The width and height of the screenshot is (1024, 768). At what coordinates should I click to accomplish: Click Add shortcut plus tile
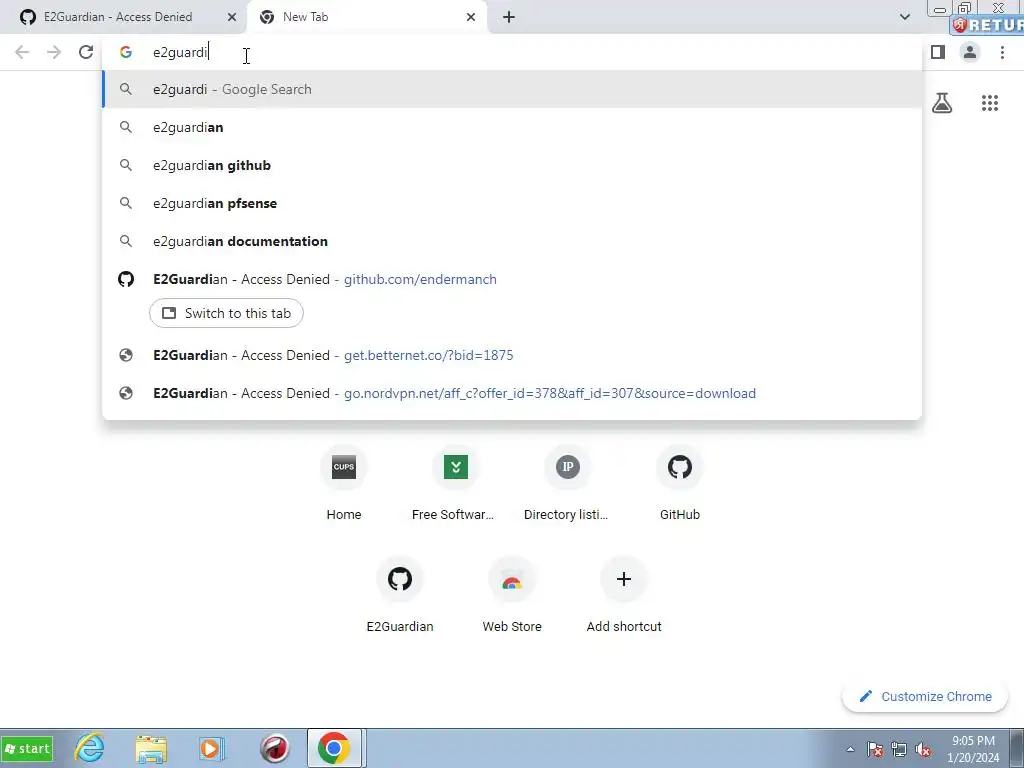(624, 595)
